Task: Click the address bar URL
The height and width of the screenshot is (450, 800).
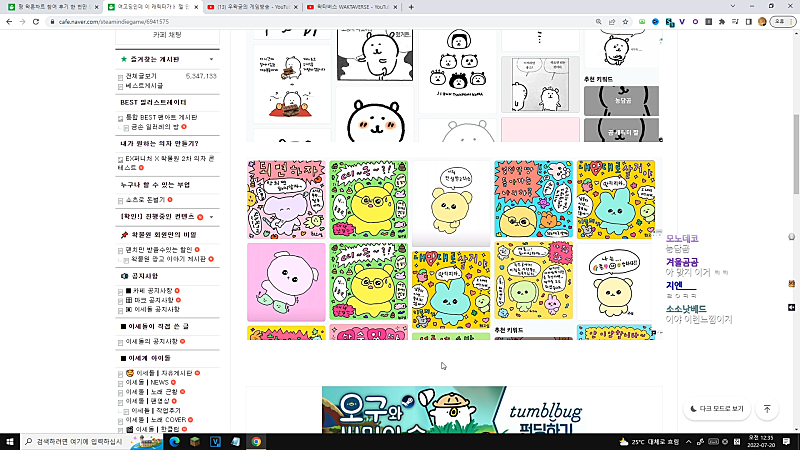Action: click(x=114, y=22)
